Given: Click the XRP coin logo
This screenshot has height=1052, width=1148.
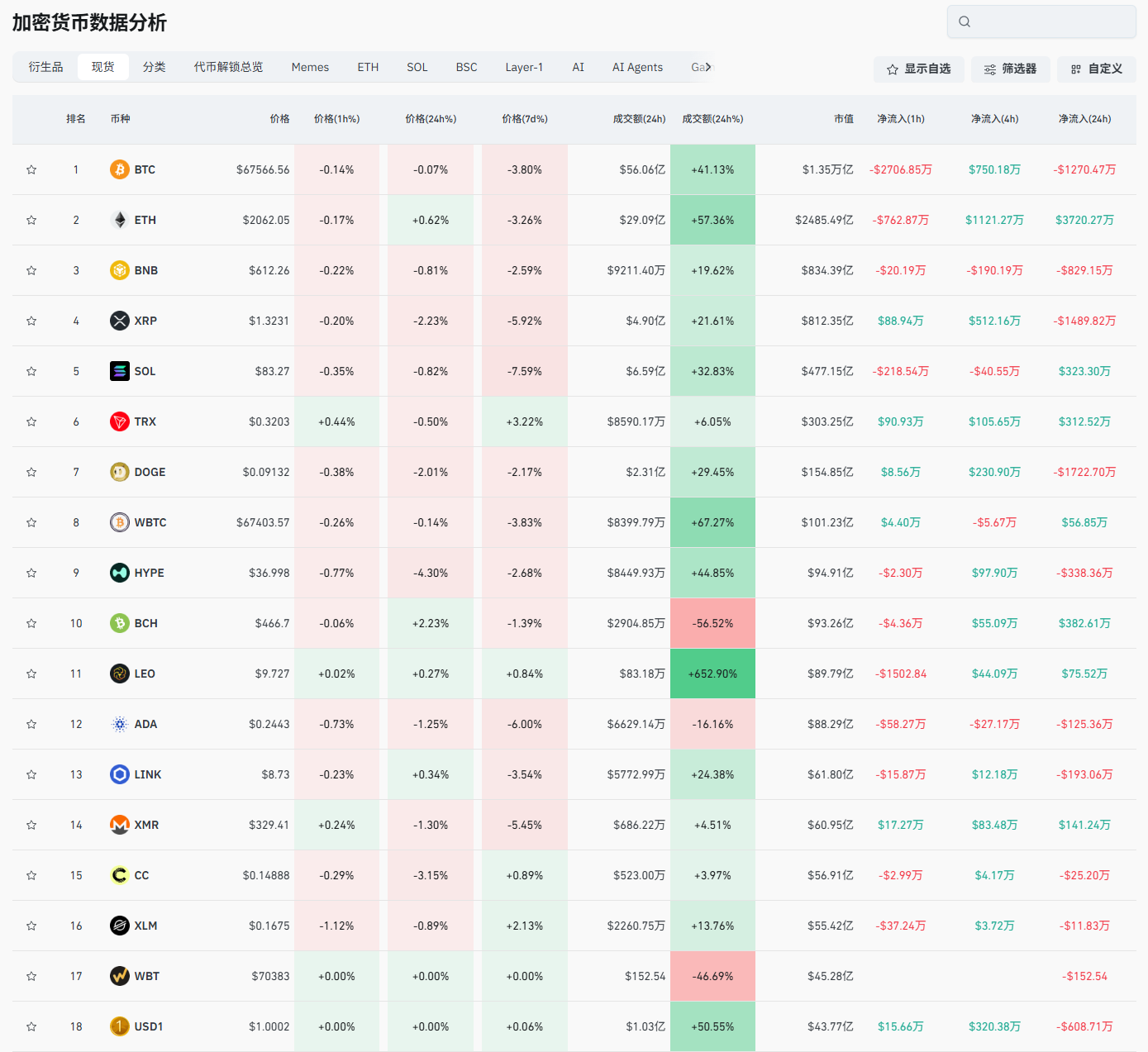Looking at the screenshot, I should (120, 321).
